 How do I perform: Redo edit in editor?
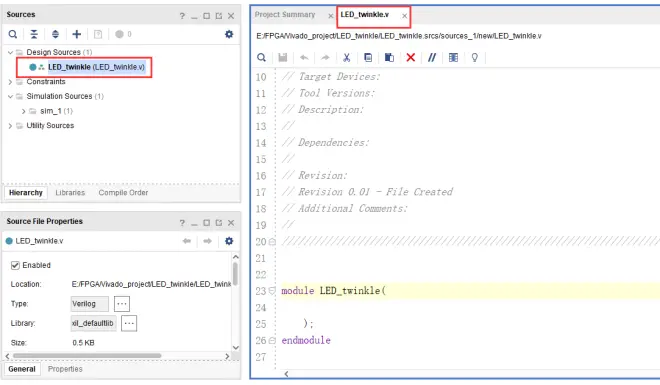click(x=325, y=58)
